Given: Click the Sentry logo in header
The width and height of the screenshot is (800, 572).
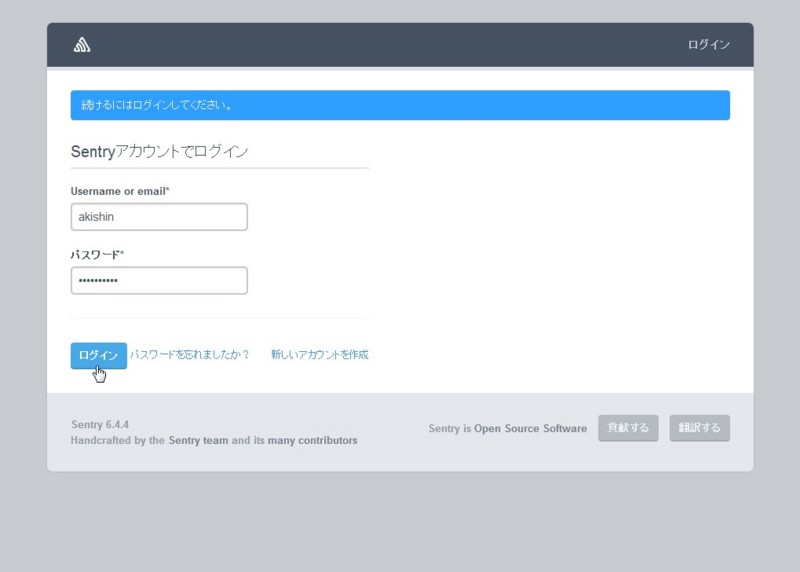Looking at the screenshot, I should (x=82, y=45).
